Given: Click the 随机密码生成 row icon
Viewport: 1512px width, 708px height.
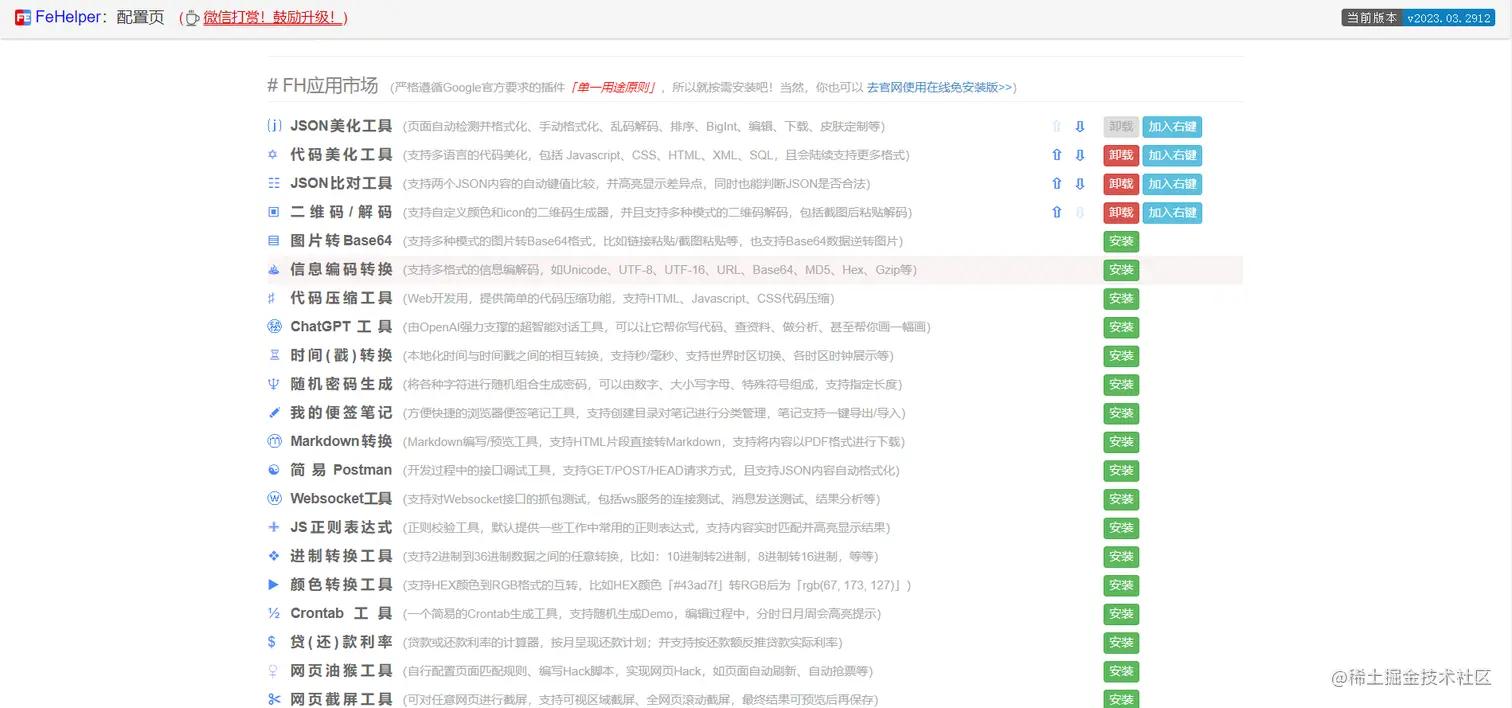Looking at the screenshot, I should [274, 384].
